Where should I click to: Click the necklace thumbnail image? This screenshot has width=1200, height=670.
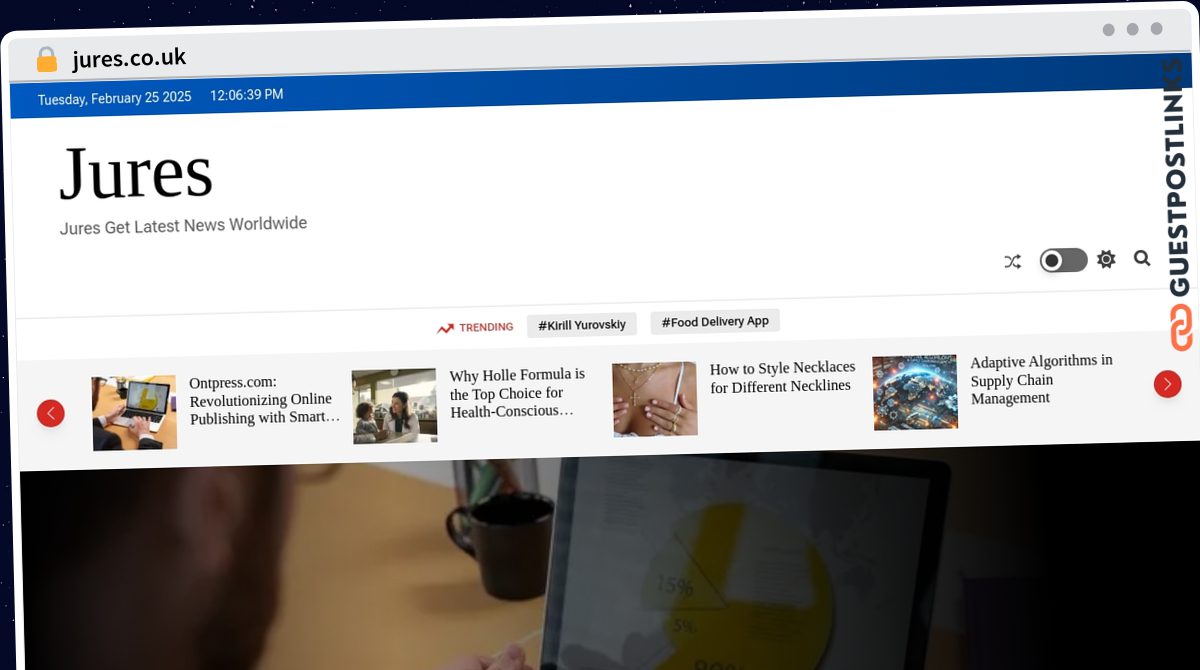655,399
